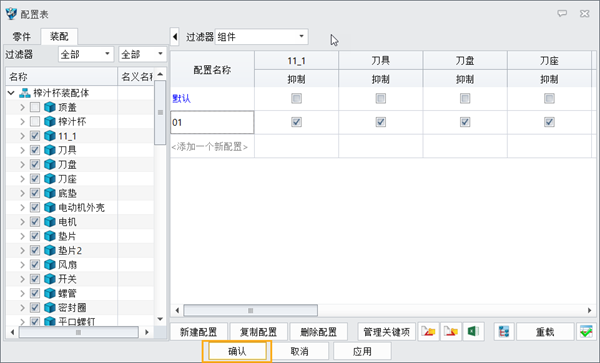The image size is (600, 363).
Task: Open the Excel export icon
Action: click(x=473, y=332)
